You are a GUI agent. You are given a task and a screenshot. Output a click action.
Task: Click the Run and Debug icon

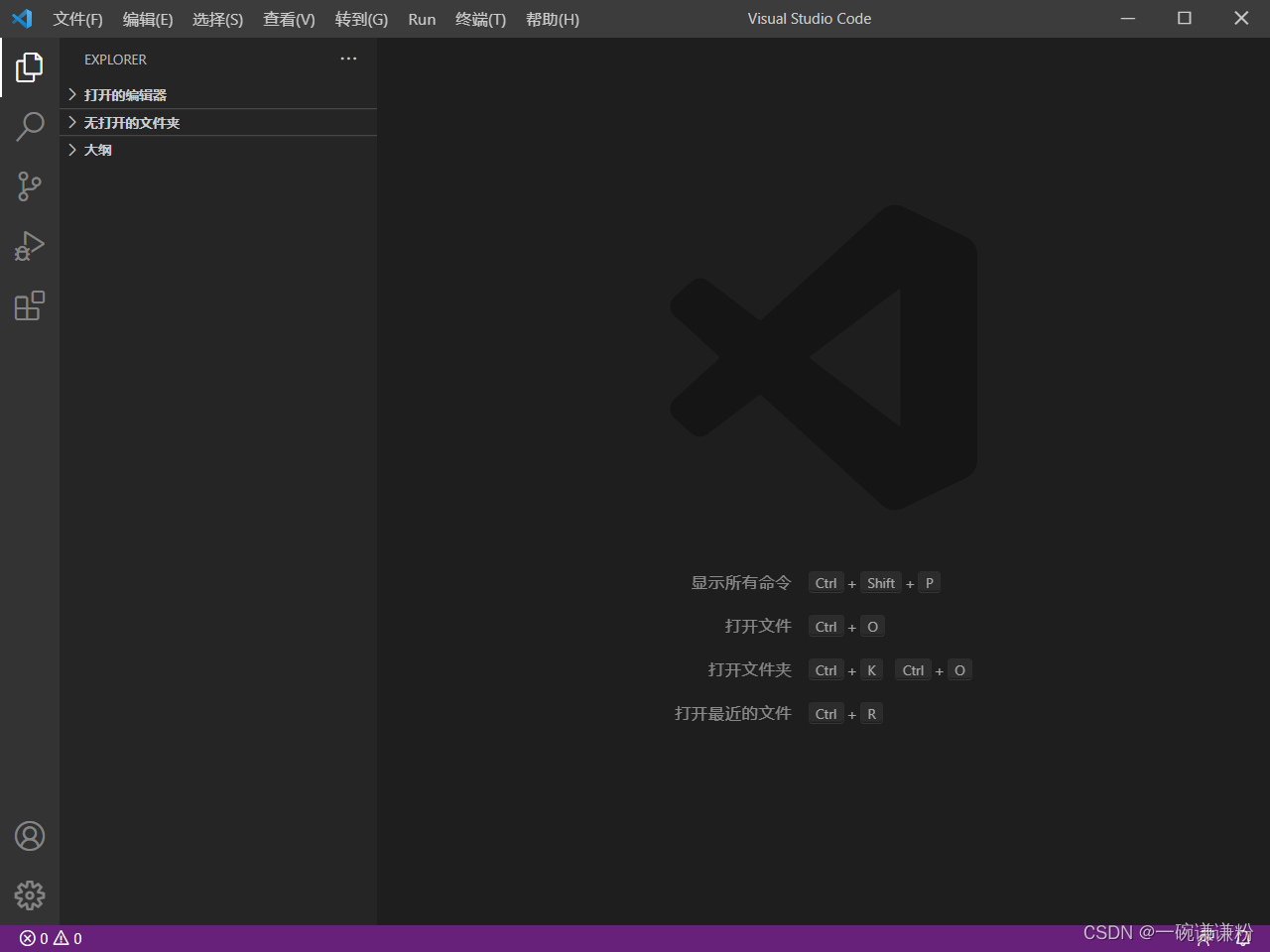click(x=29, y=246)
